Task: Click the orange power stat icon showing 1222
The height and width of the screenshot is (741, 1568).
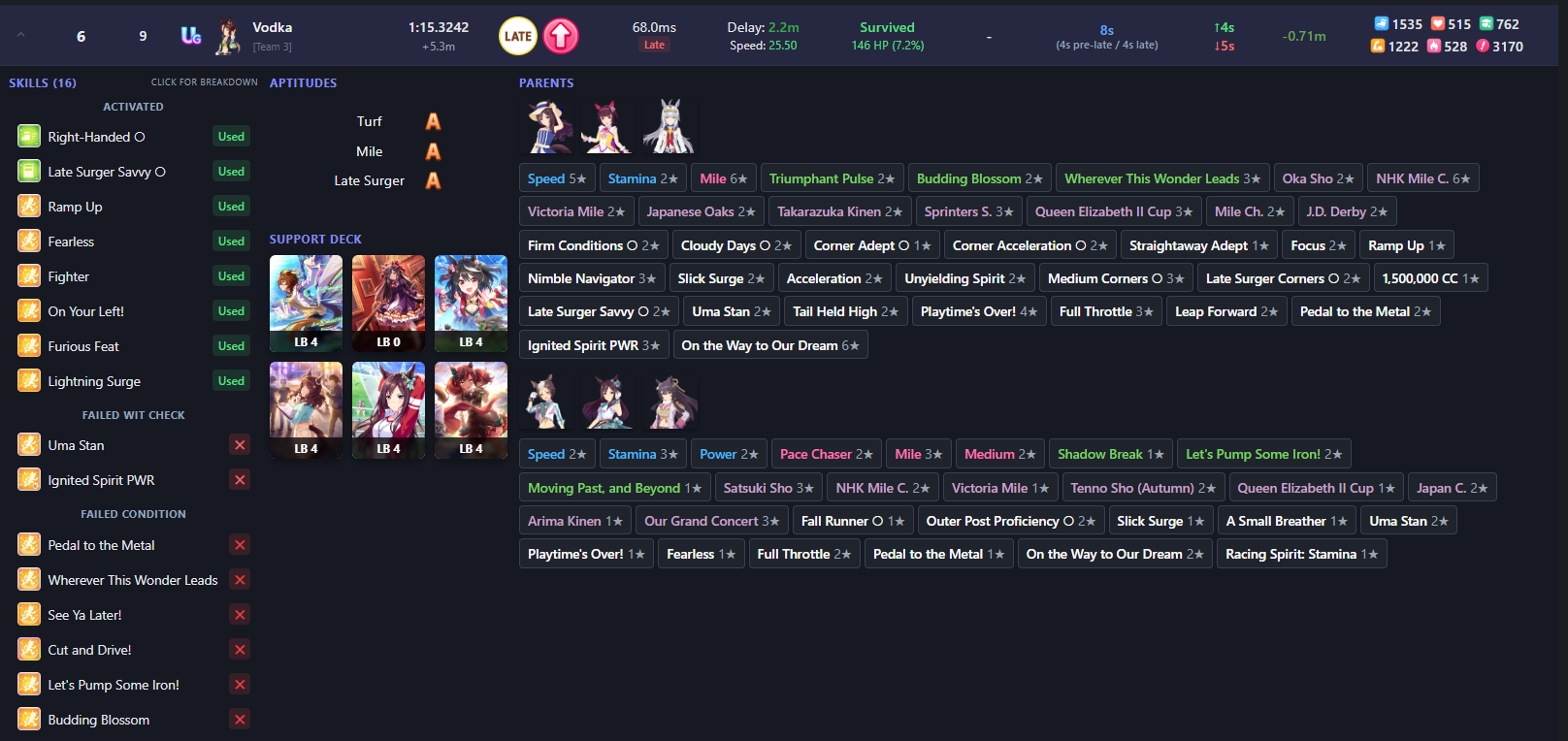Action: pyautogui.click(x=1378, y=46)
